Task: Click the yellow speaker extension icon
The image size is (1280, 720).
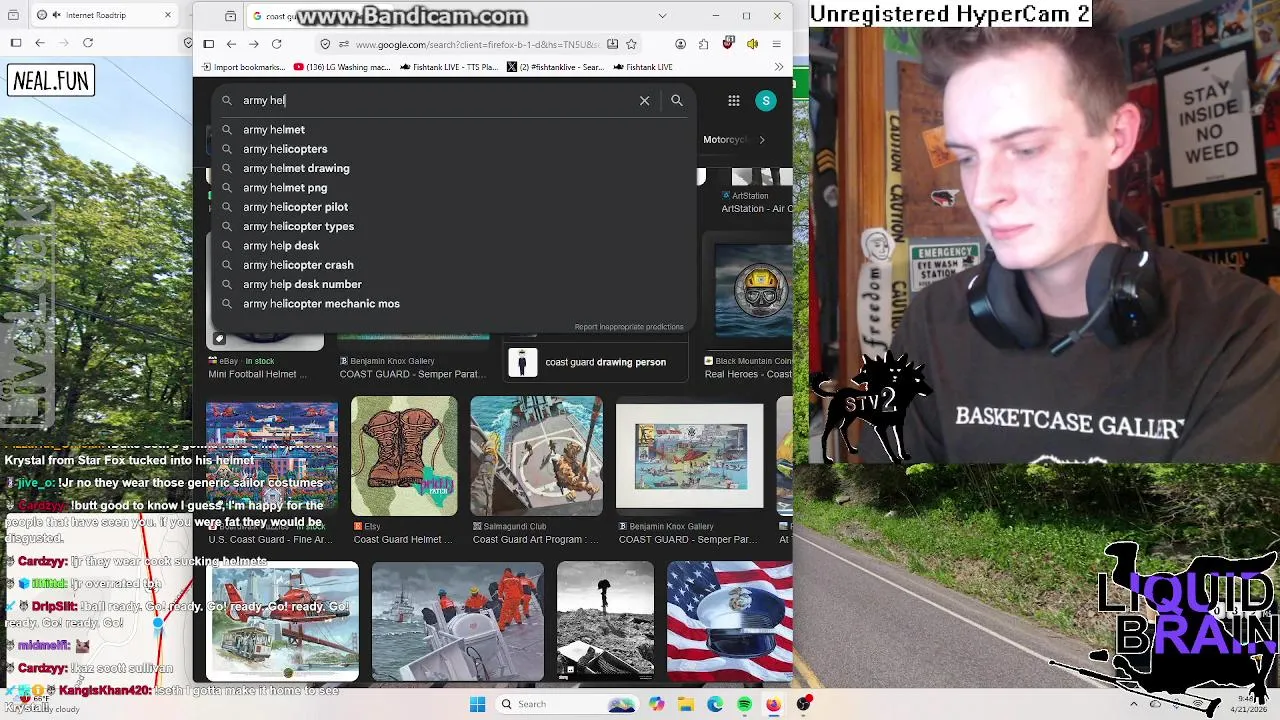Action: tap(752, 44)
